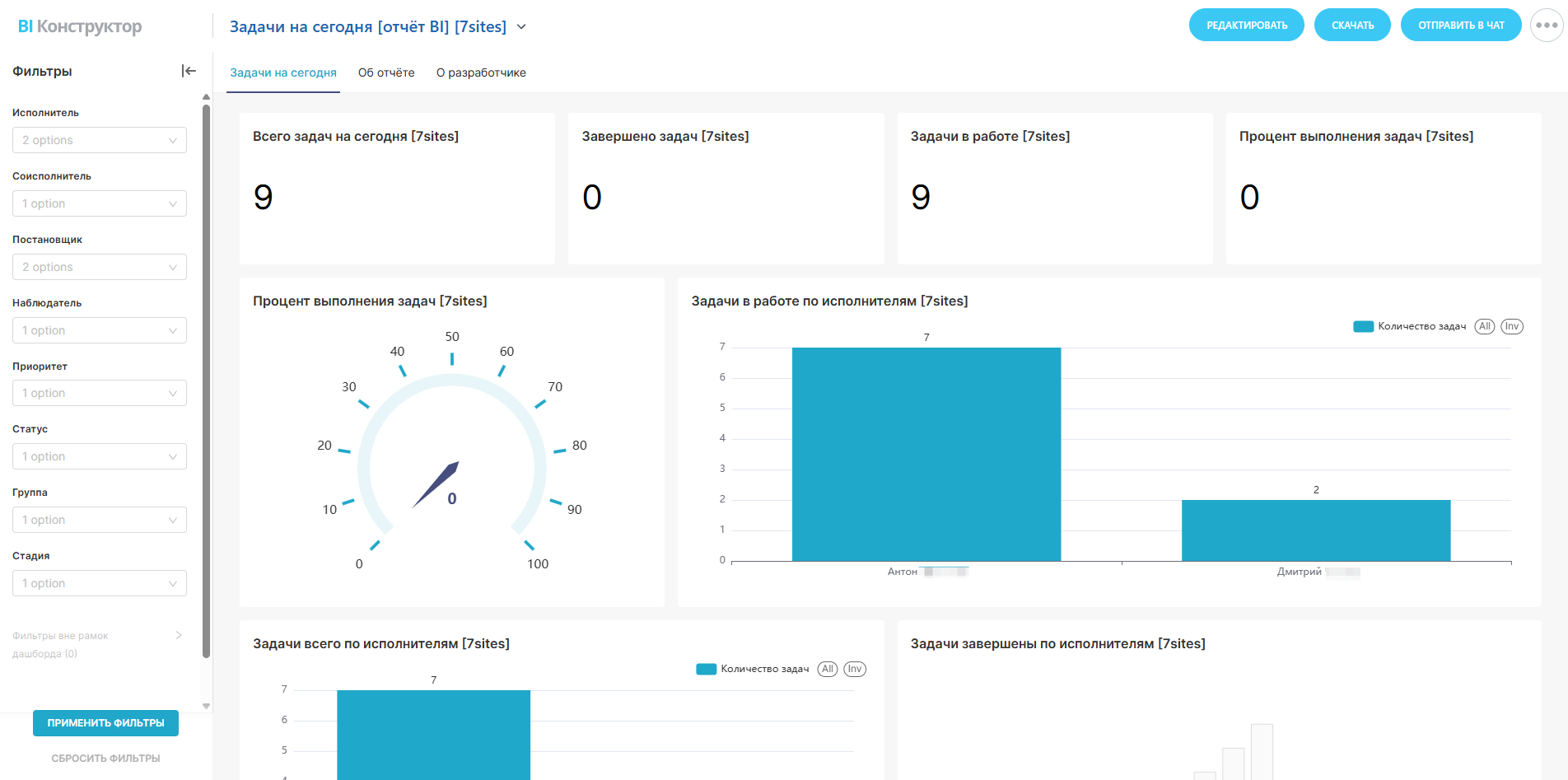Toggle Inv legend in Задачи в работе chart
The height and width of the screenshot is (780, 1568).
pos(1512,326)
